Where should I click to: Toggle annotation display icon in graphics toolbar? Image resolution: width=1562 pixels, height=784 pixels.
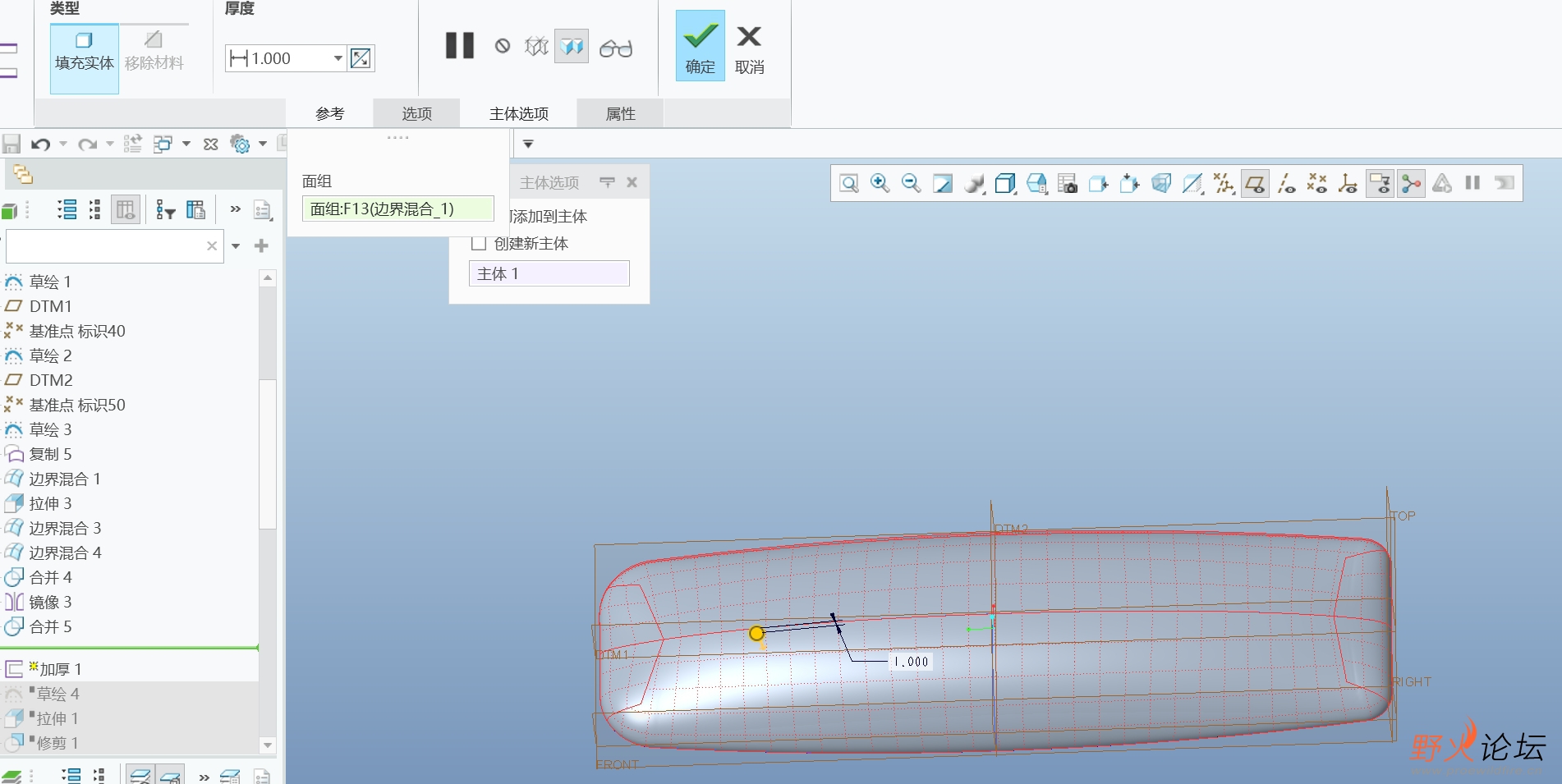coord(1380,183)
